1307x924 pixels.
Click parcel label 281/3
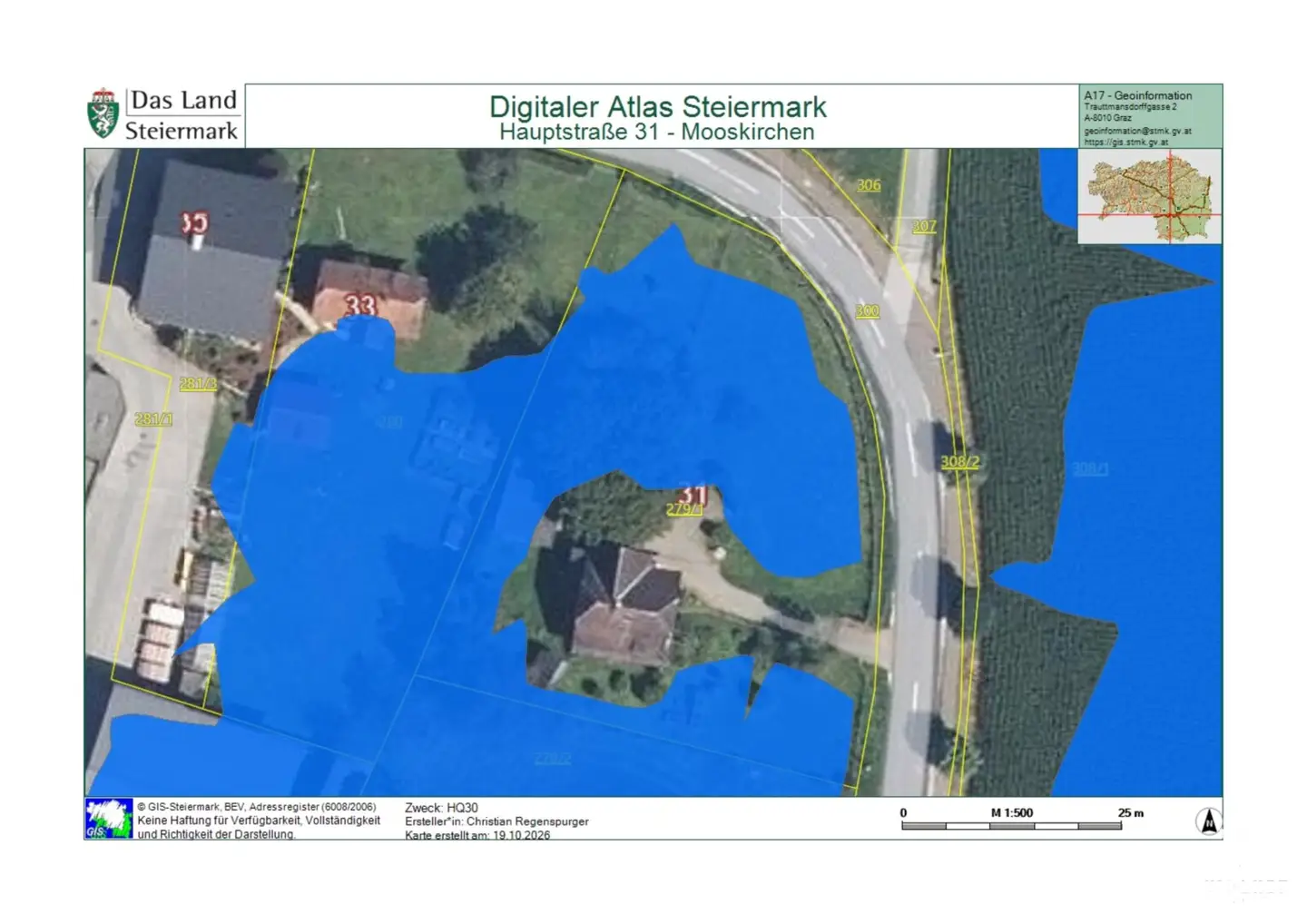[198, 384]
